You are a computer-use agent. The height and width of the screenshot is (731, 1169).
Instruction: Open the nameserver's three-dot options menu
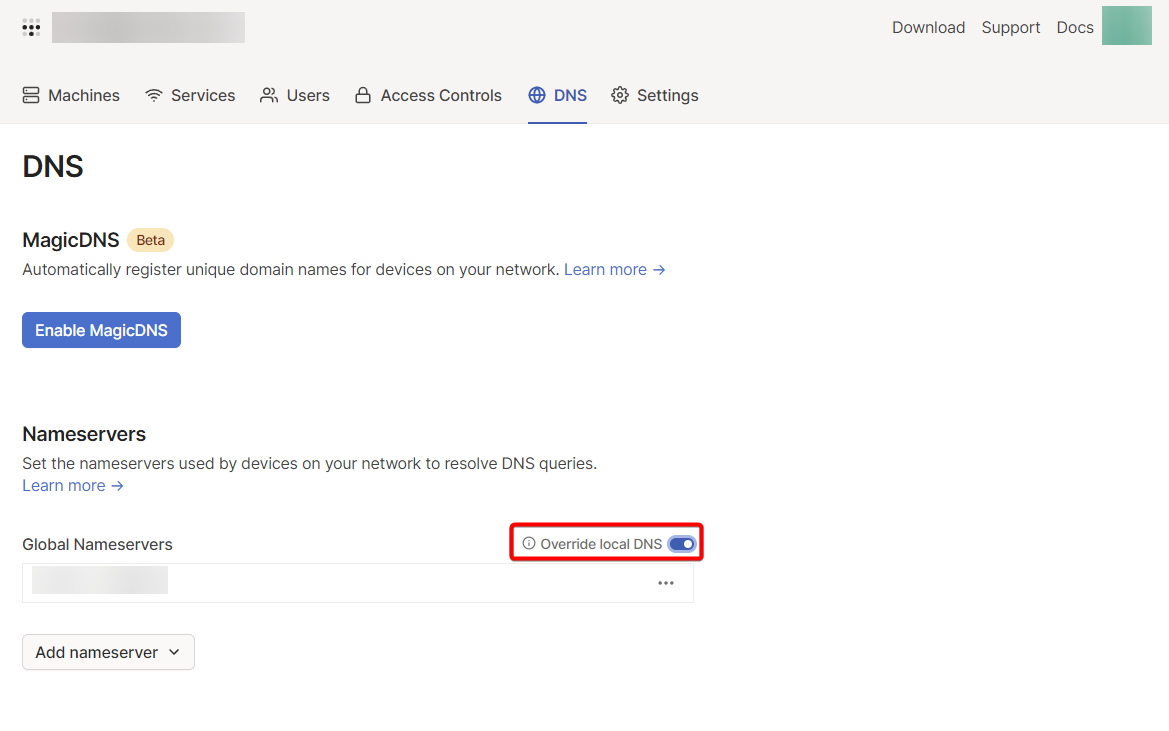point(666,583)
